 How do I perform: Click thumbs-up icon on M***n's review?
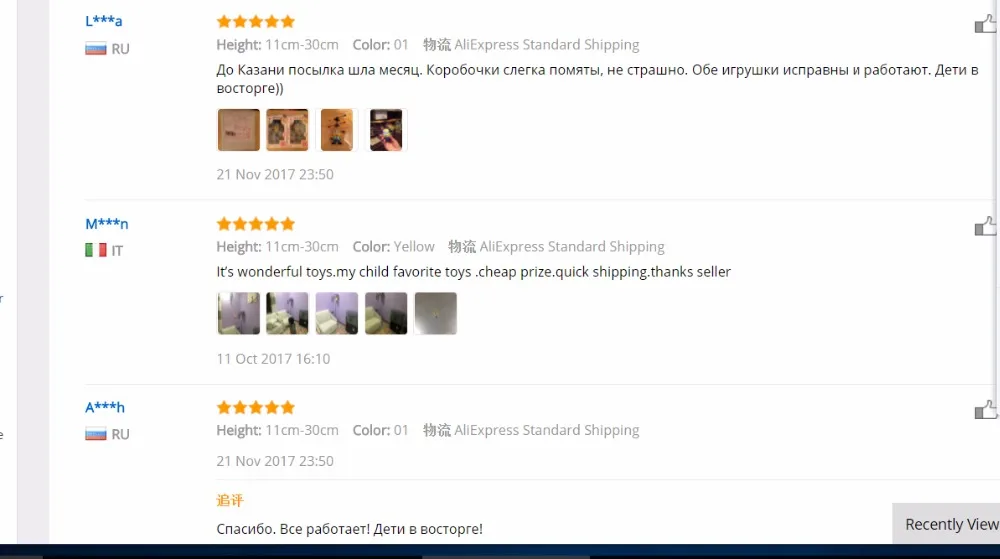click(x=985, y=226)
